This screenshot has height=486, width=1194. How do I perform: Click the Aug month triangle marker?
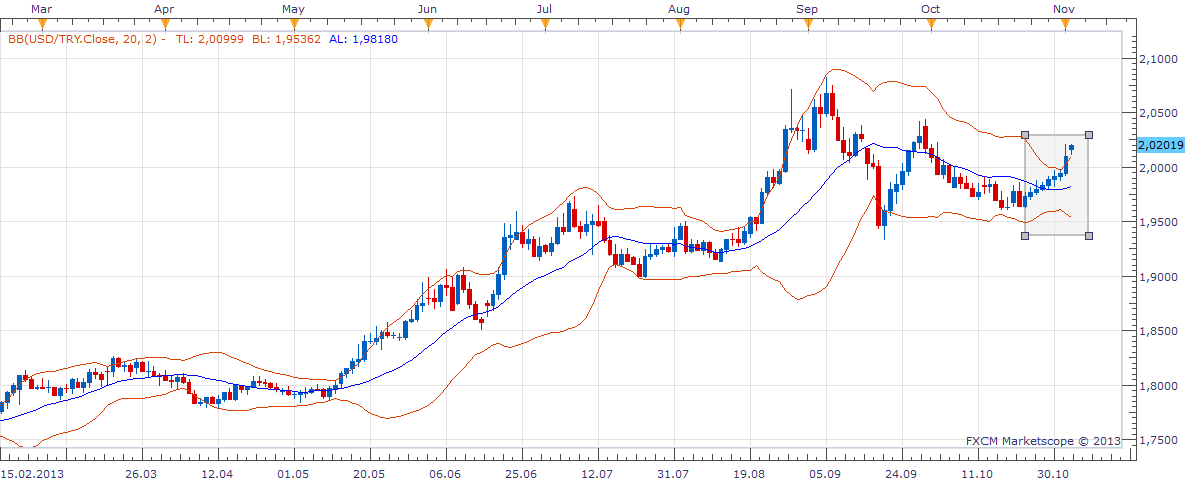click(679, 24)
